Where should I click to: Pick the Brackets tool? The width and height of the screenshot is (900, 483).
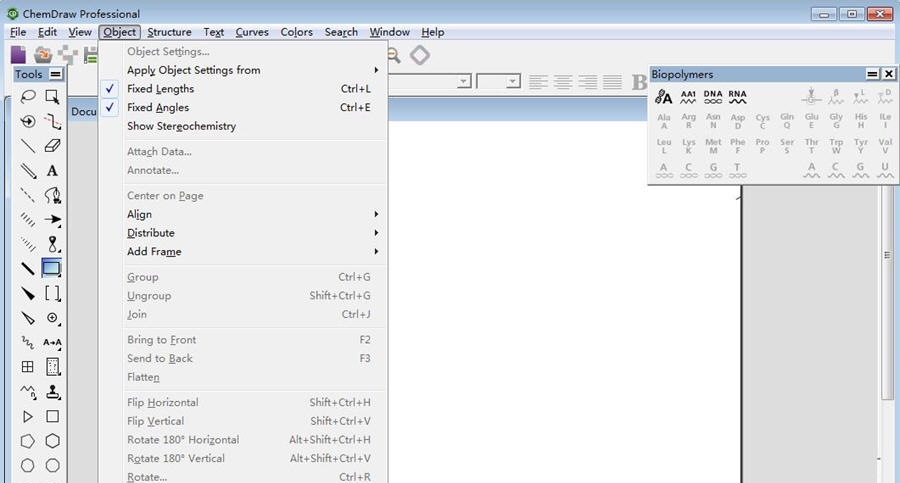53,294
